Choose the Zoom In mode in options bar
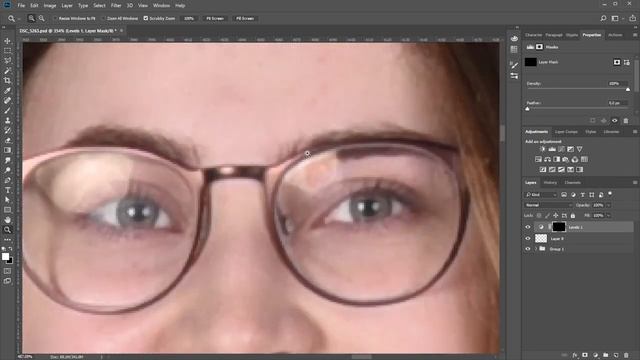The image size is (640, 360). 31,18
